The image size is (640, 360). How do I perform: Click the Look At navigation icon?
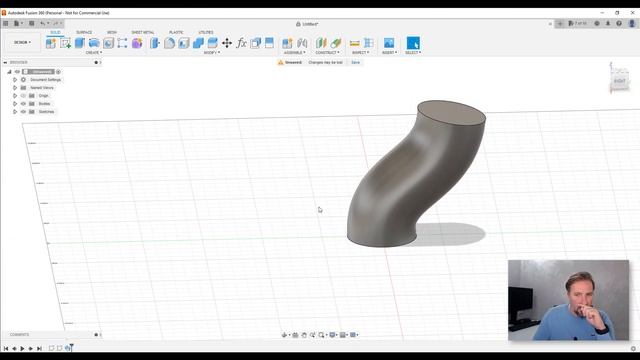tap(295, 335)
